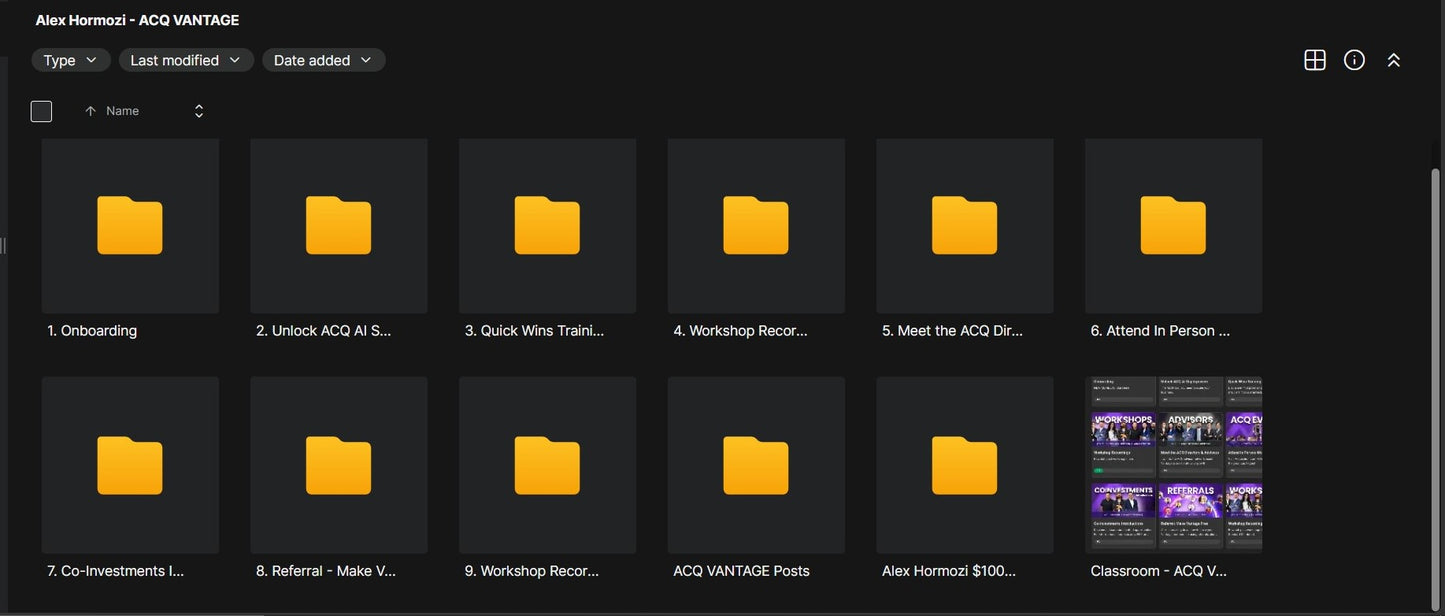Open the Classroom - ACQ image thumbnail

[x=1174, y=464]
